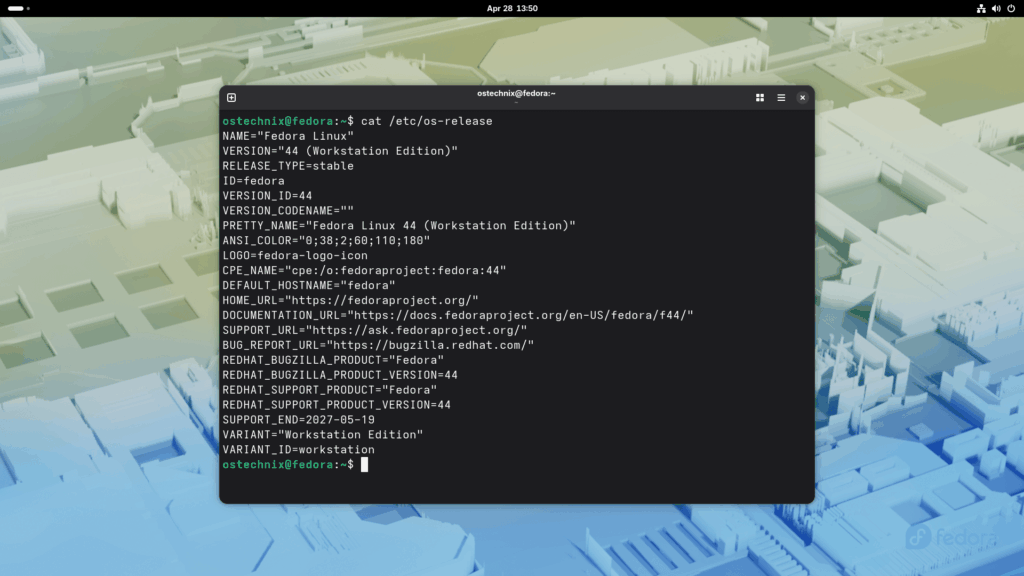
Task: Open the terminal hamburger menu
Action: point(781,97)
